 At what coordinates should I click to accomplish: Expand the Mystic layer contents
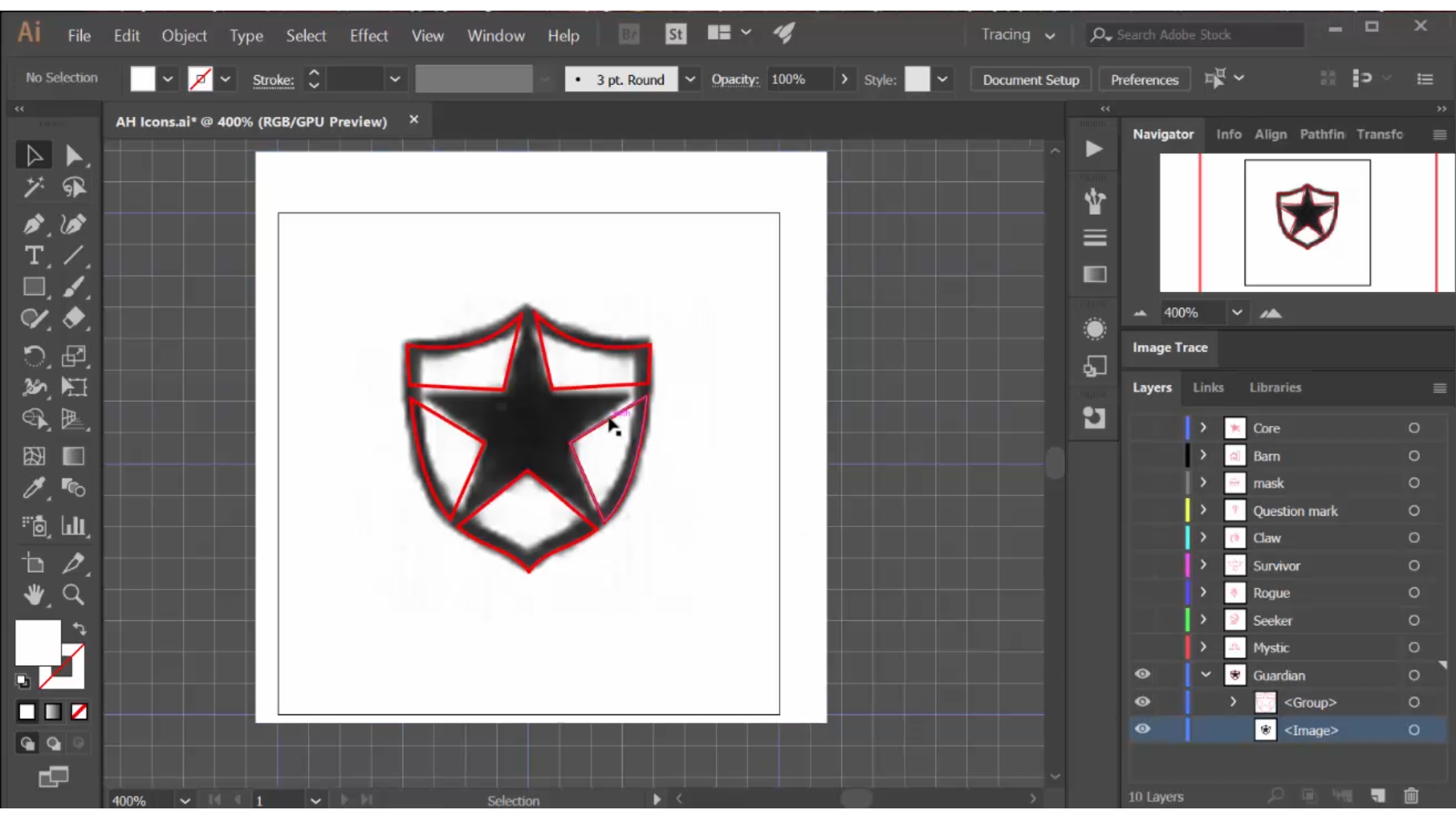[x=1203, y=648]
